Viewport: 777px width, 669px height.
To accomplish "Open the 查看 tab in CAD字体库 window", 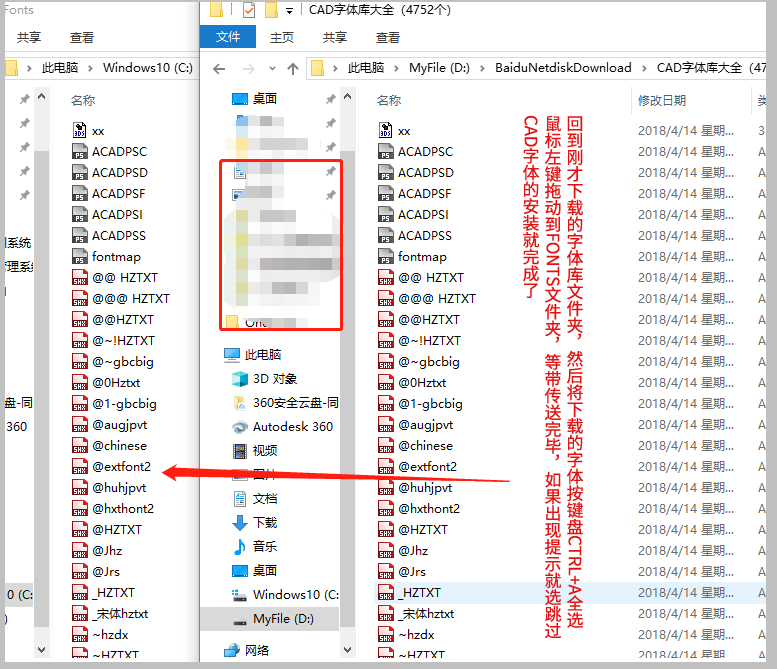I will tap(388, 38).
